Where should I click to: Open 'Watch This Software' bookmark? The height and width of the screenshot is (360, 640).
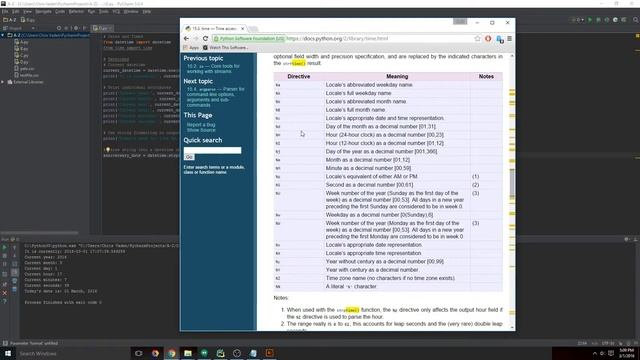(x=226, y=48)
